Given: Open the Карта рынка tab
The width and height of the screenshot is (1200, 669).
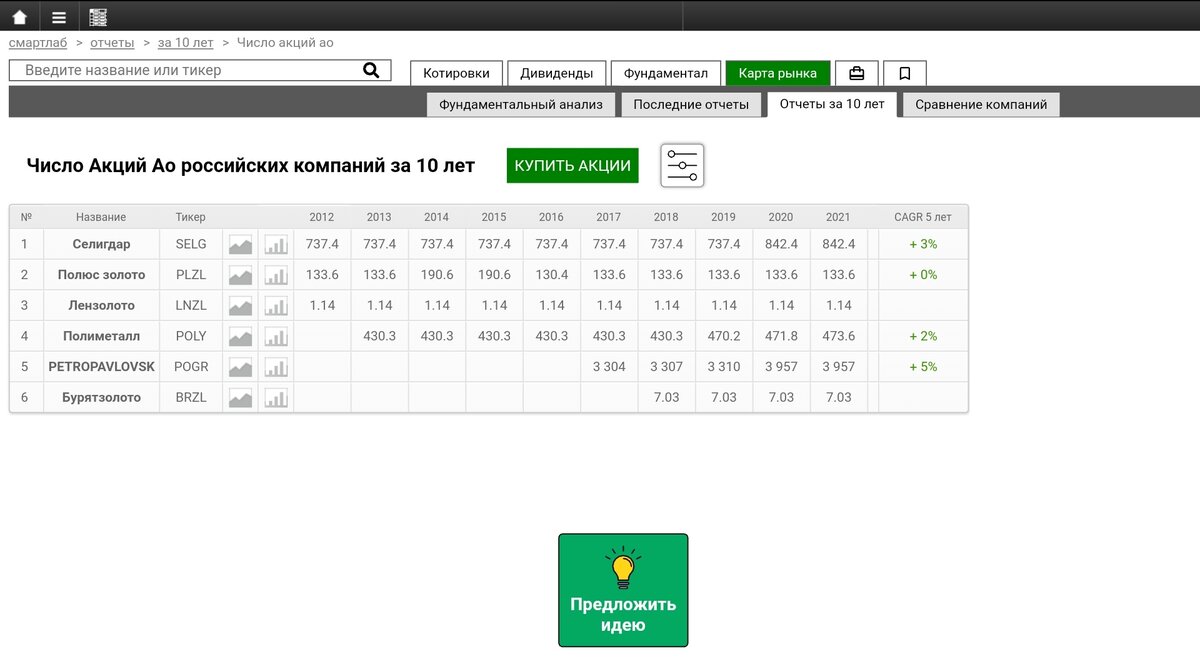Looking at the screenshot, I should click(778, 73).
